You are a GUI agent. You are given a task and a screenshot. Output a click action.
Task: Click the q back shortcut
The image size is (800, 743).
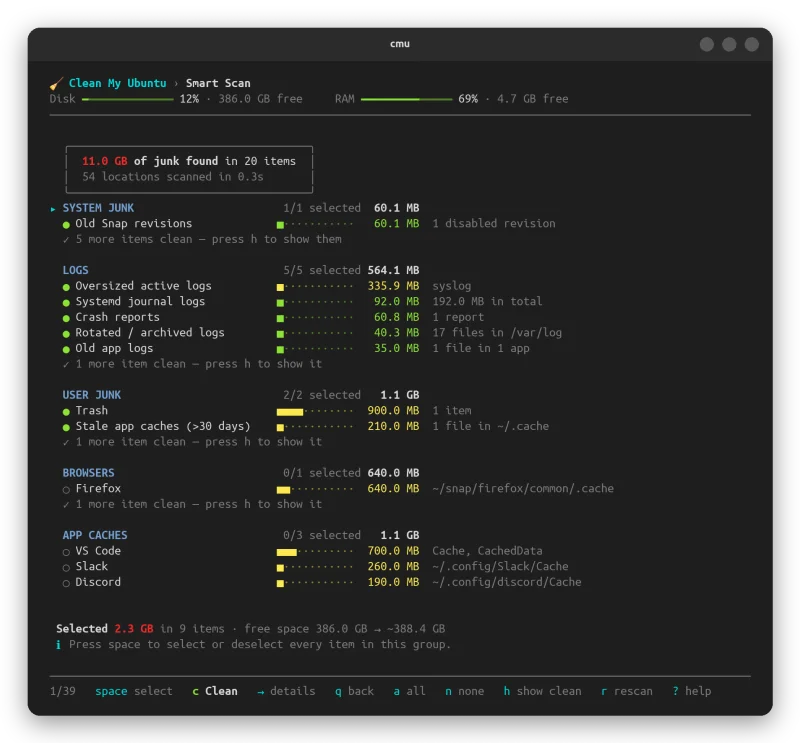[x=354, y=691]
